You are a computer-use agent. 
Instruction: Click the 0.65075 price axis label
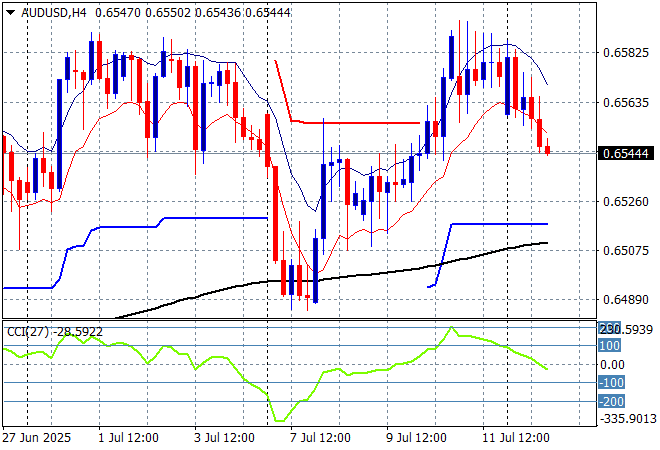click(625, 250)
